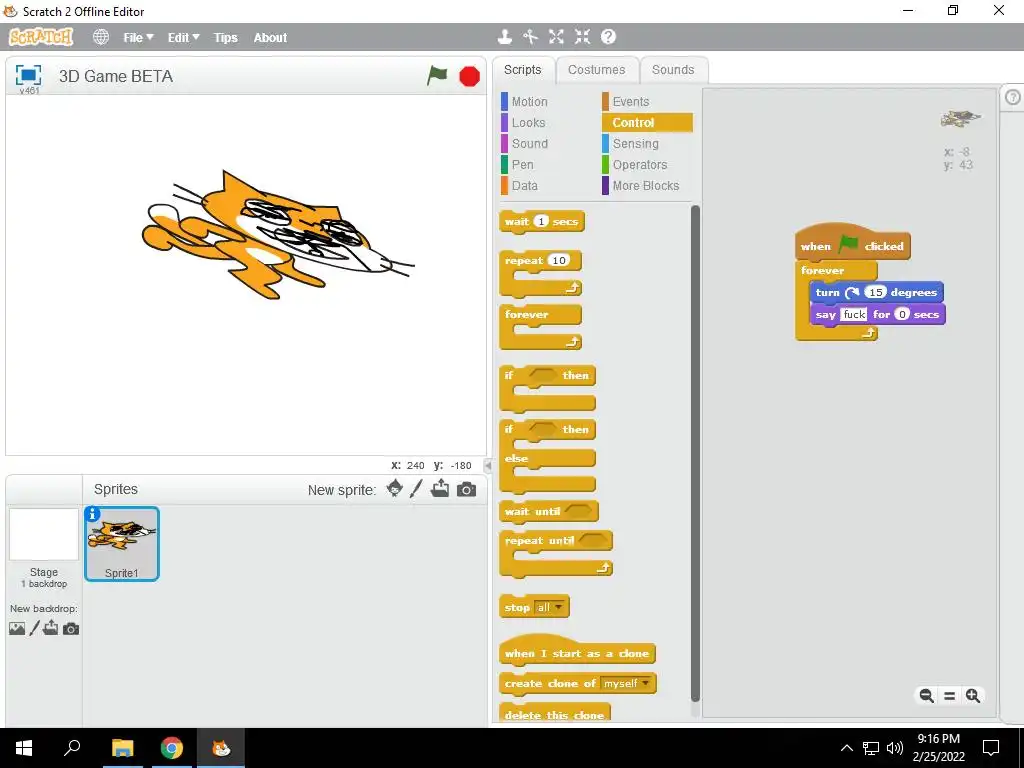Viewport: 1024px width, 768px height.
Task: Click the block palette vertical scrollbar
Action: pyautogui.click(x=695, y=454)
